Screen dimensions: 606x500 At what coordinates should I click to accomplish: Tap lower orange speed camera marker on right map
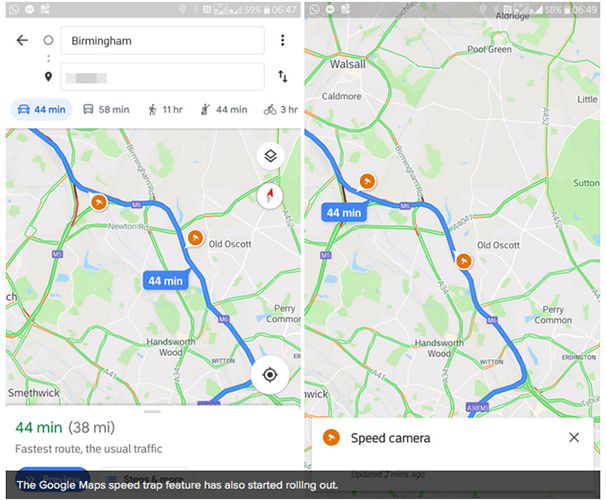tap(463, 261)
